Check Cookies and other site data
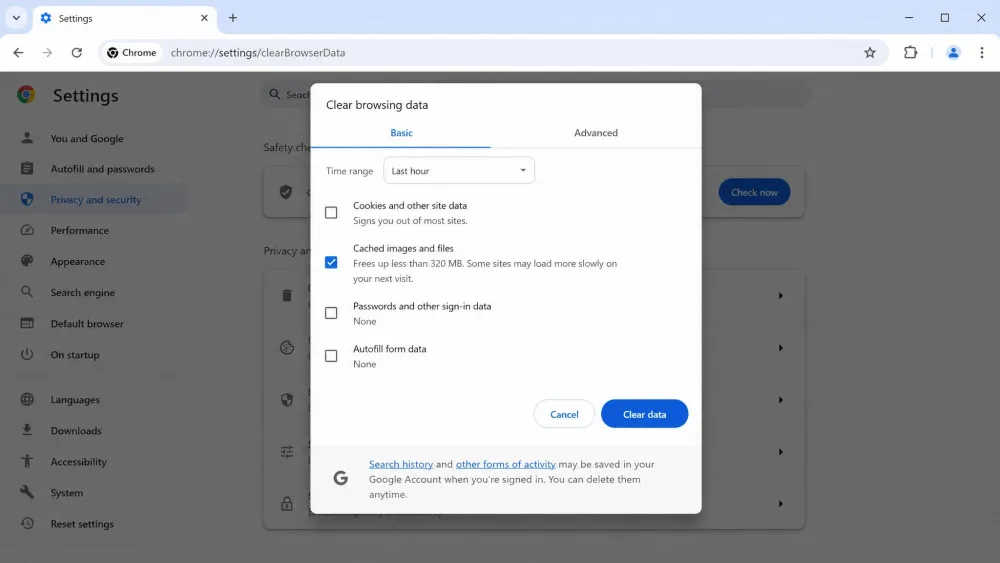 (x=331, y=212)
